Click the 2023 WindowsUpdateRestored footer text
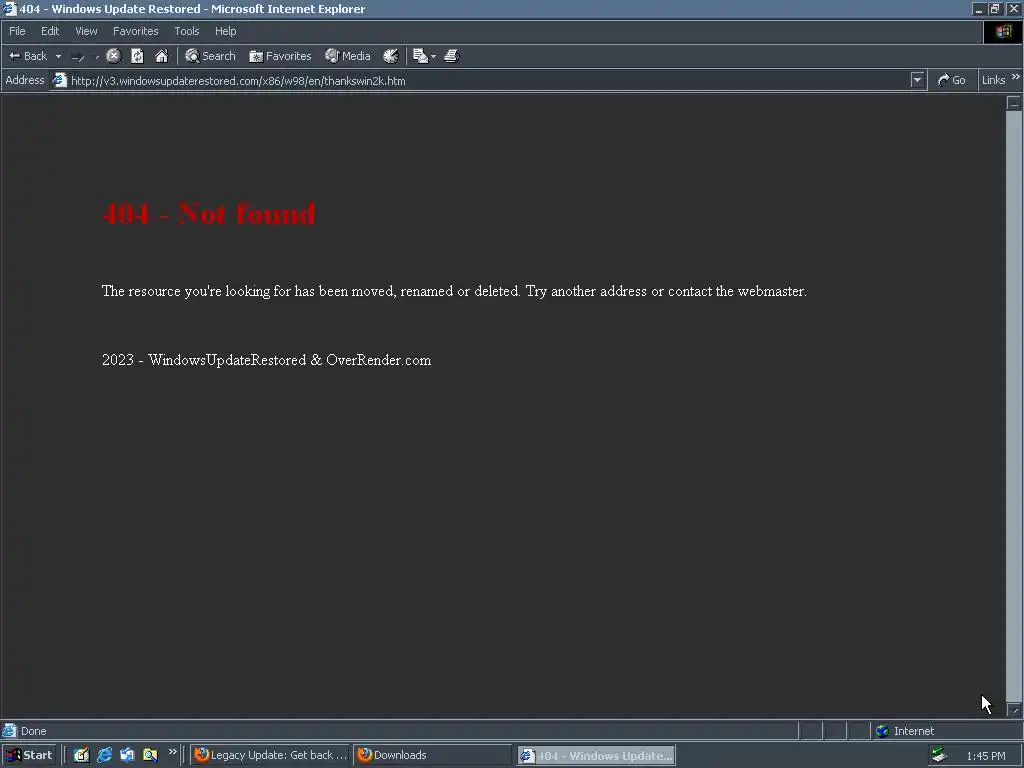The image size is (1024, 768). pos(266,360)
